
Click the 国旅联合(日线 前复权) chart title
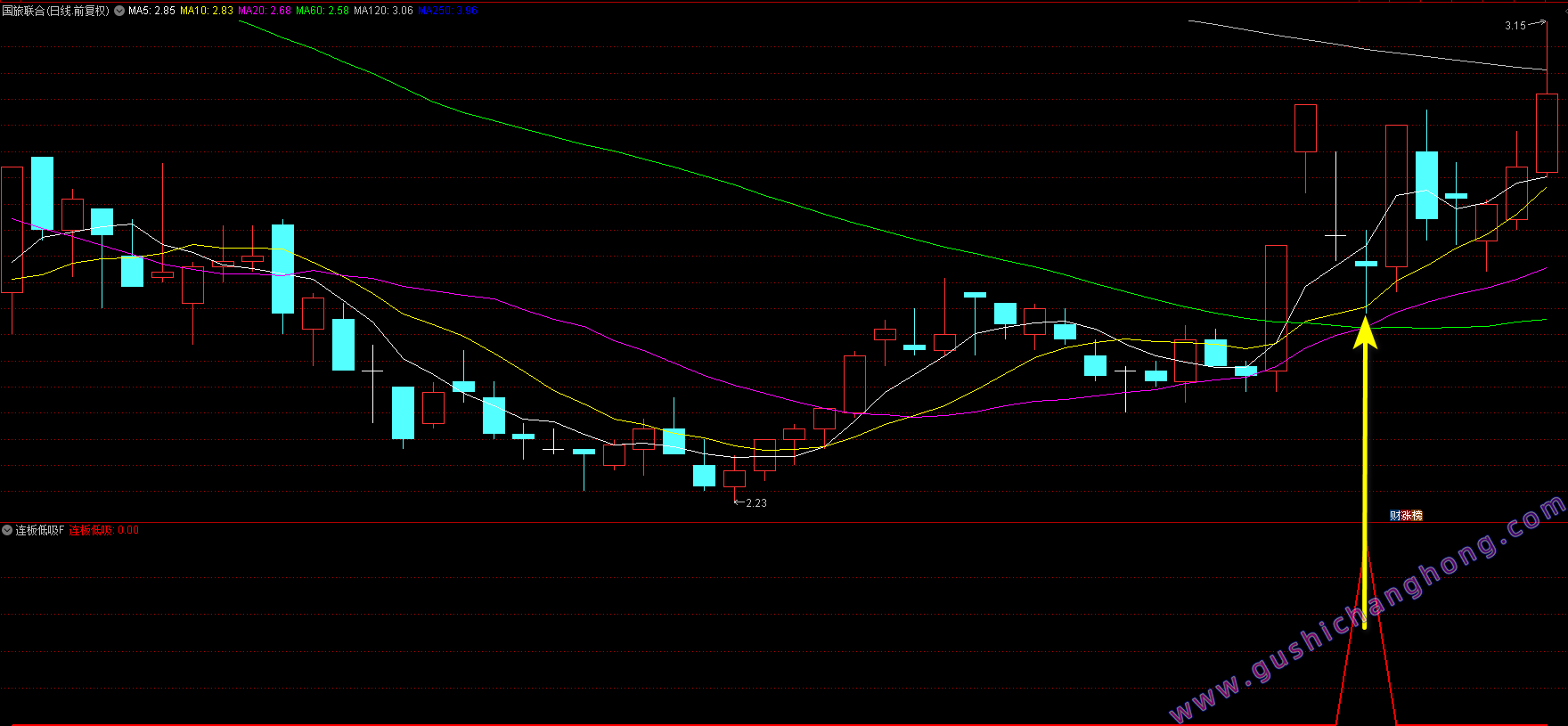click(56, 11)
